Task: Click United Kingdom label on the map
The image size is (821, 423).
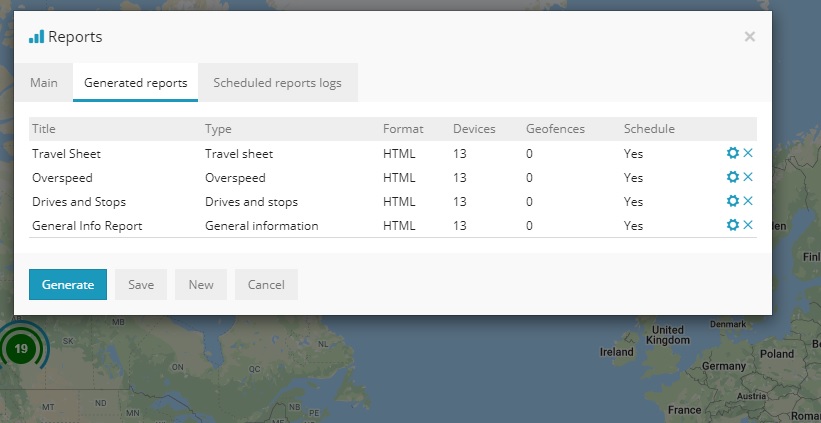Action: [668, 335]
